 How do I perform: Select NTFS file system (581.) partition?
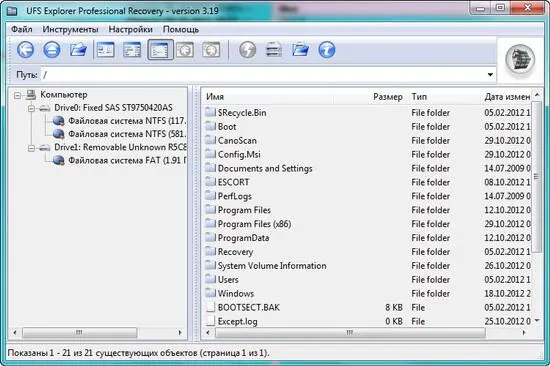click(x=126, y=134)
